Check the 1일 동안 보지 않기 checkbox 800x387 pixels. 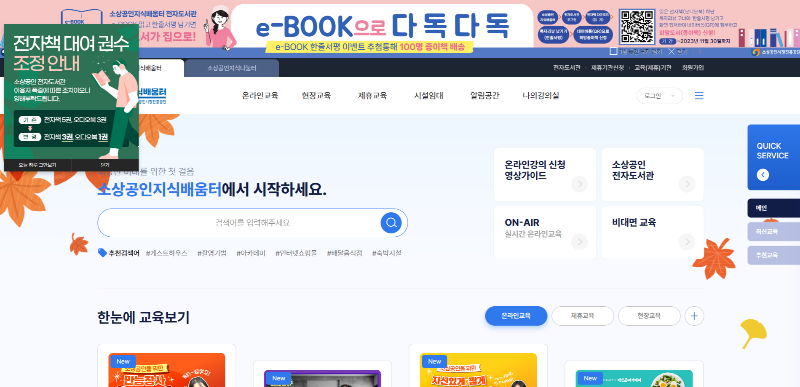(613, 51)
